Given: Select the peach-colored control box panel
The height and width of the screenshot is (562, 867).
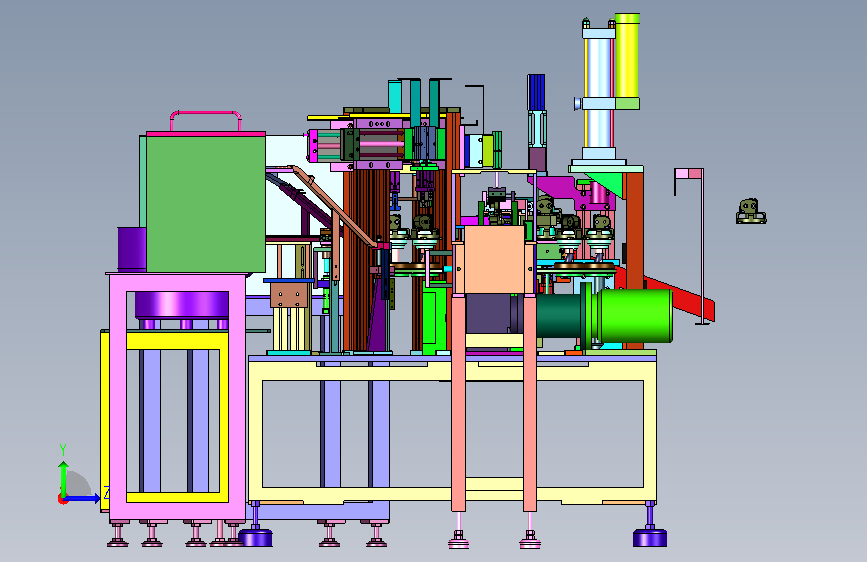Looking at the screenshot, I should coord(494,259).
